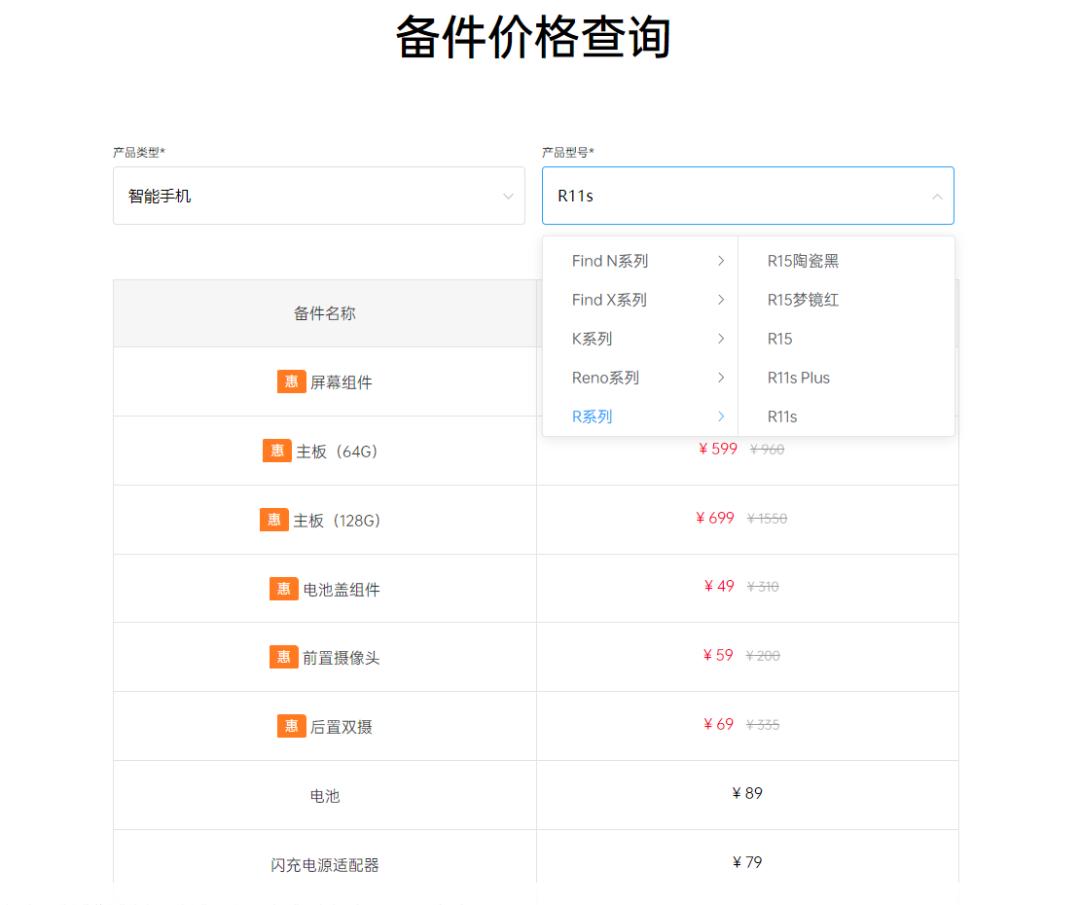Open the 产品类型 dropdown showing 智能手机
Viewport: 1080px width, 905px height.
tap(319, 196)
